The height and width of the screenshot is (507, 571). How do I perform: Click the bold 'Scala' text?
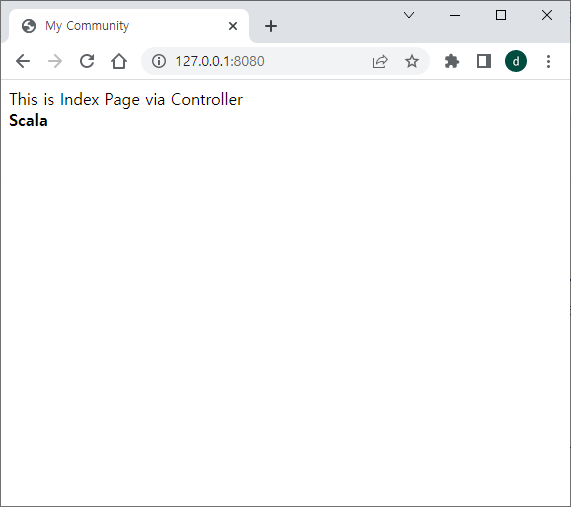coord(28,121)
